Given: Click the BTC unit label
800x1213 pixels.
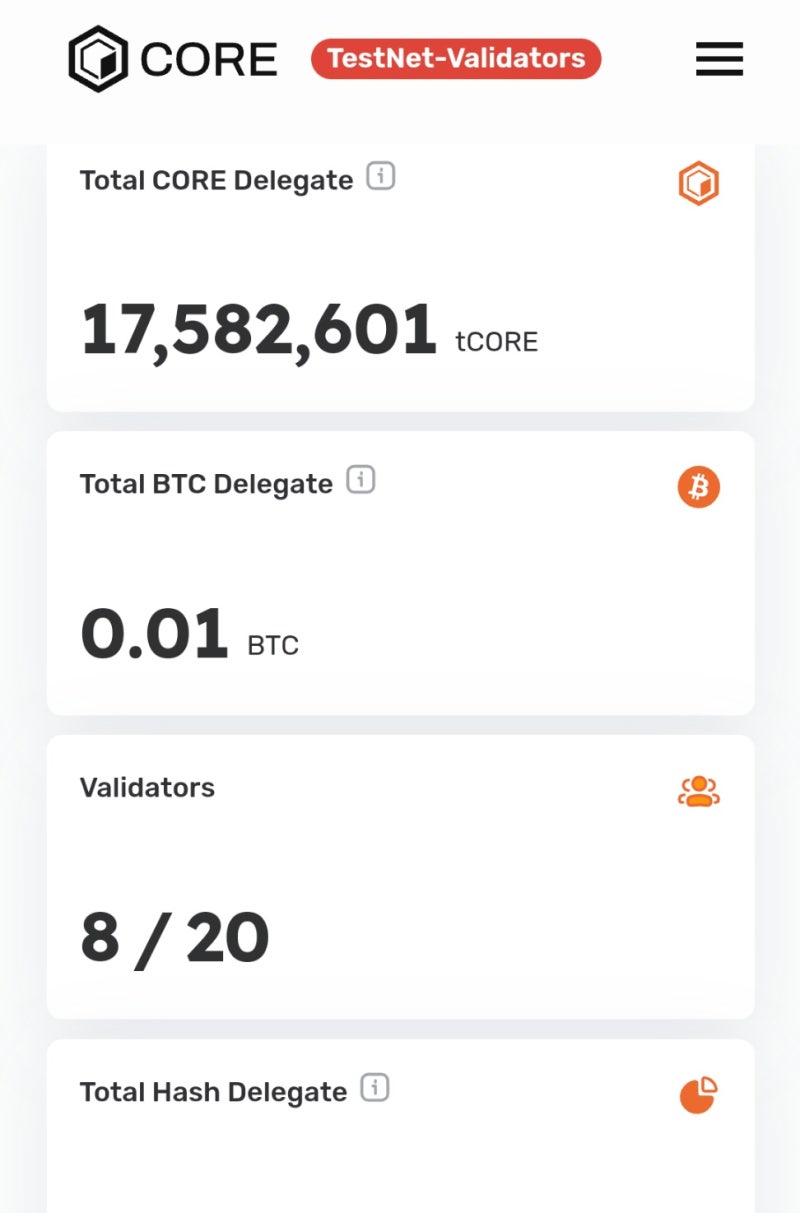Looking at the screenshot, I should 273,645.
